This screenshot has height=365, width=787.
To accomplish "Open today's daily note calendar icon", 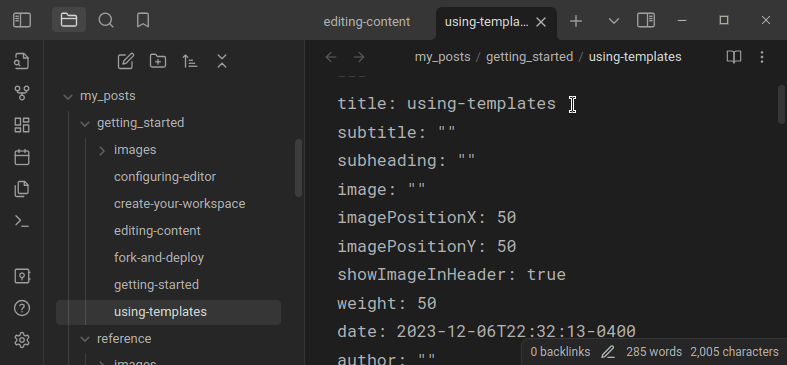I will click(x=22, y=157).
